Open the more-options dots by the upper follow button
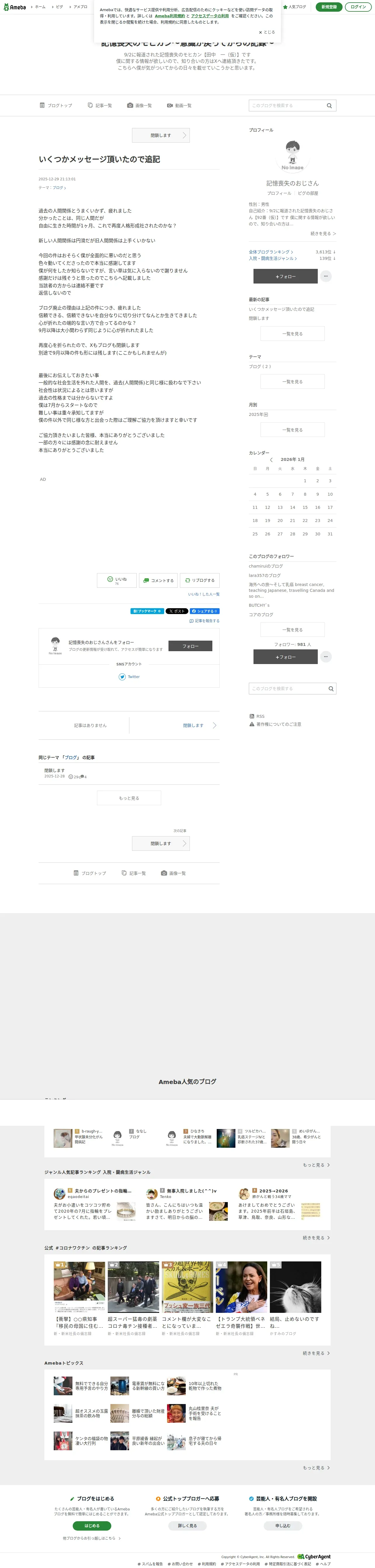 [x=326, y=276]
